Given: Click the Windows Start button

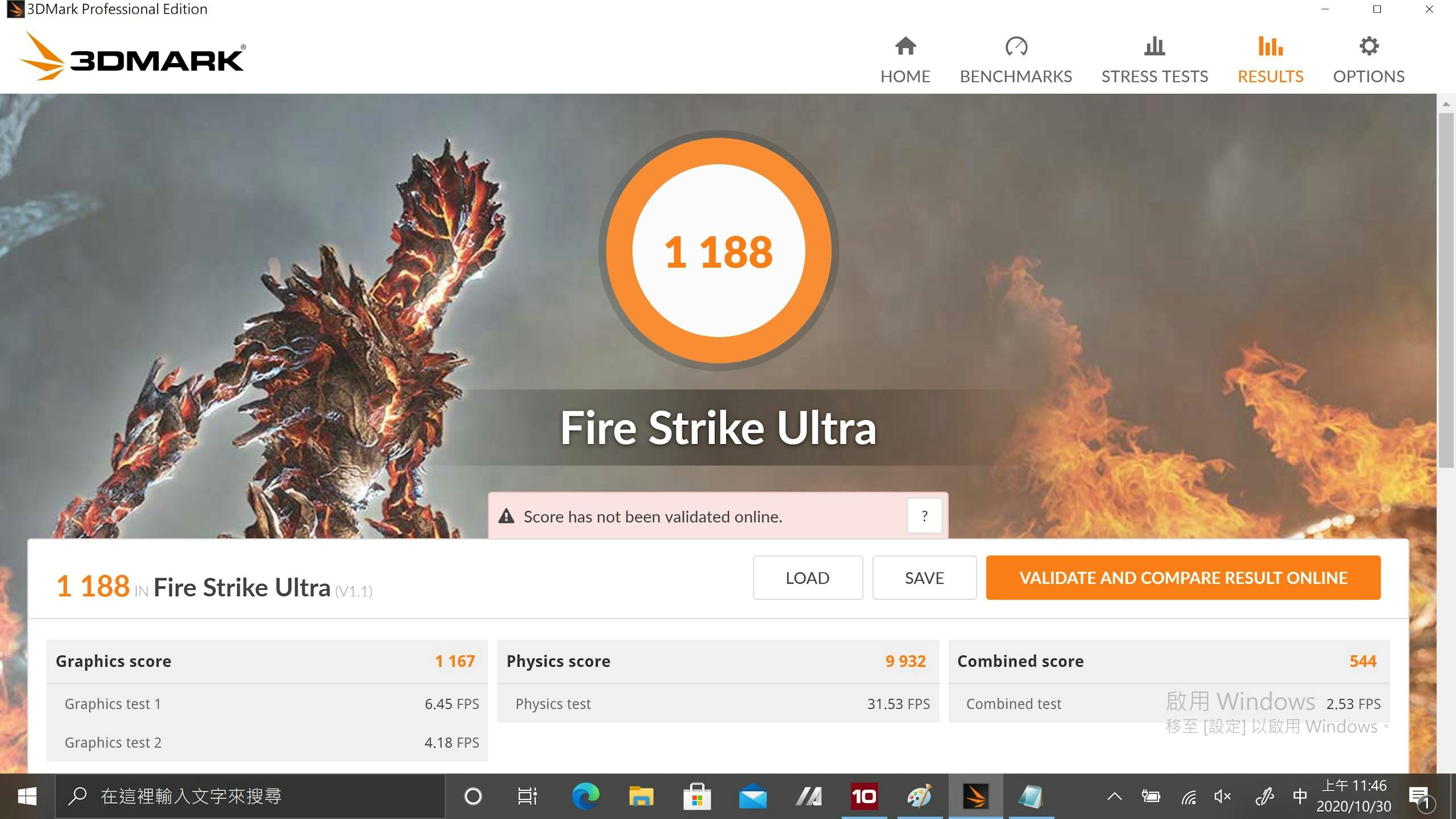Looking at the screenshot, I should pos(27,796).
